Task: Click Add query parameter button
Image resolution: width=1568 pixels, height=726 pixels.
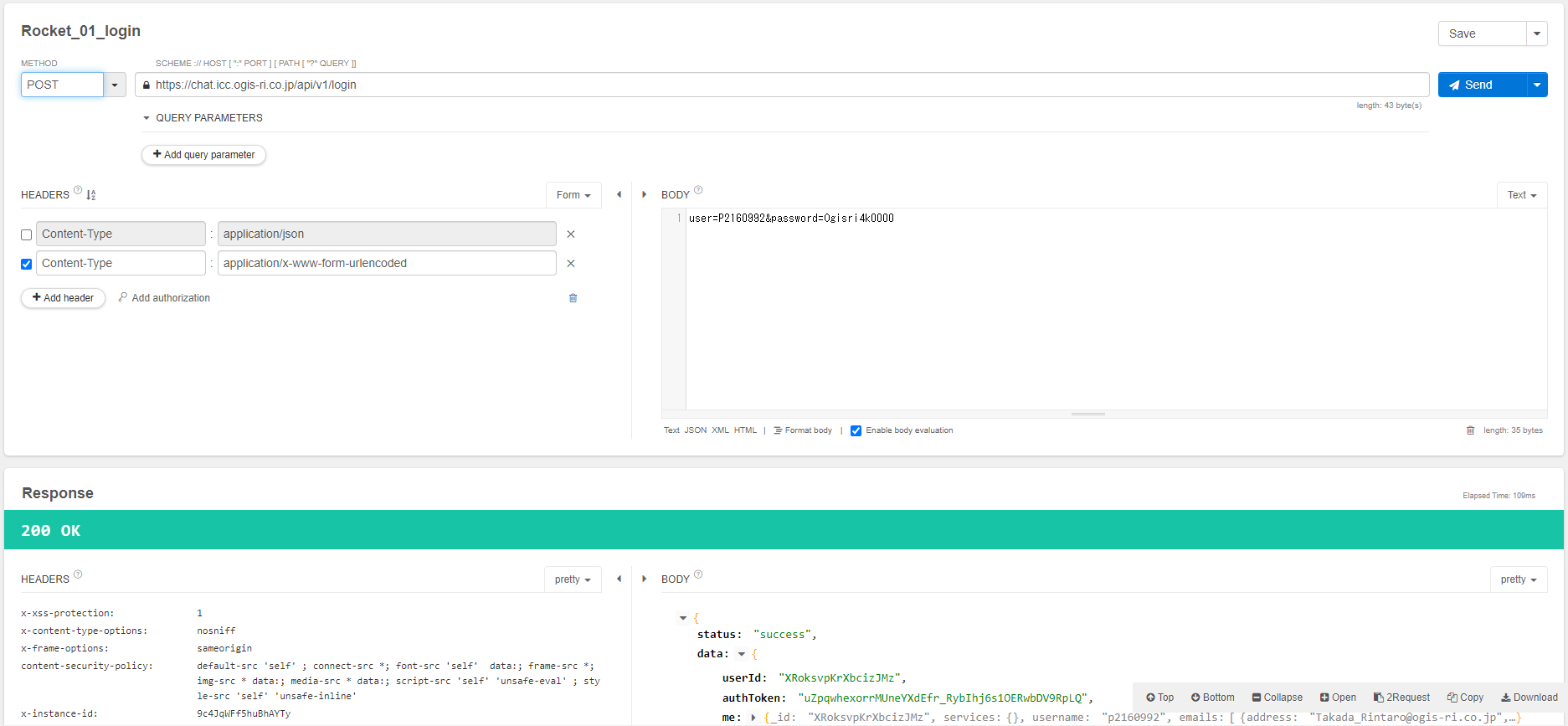Action: point(203,155)
